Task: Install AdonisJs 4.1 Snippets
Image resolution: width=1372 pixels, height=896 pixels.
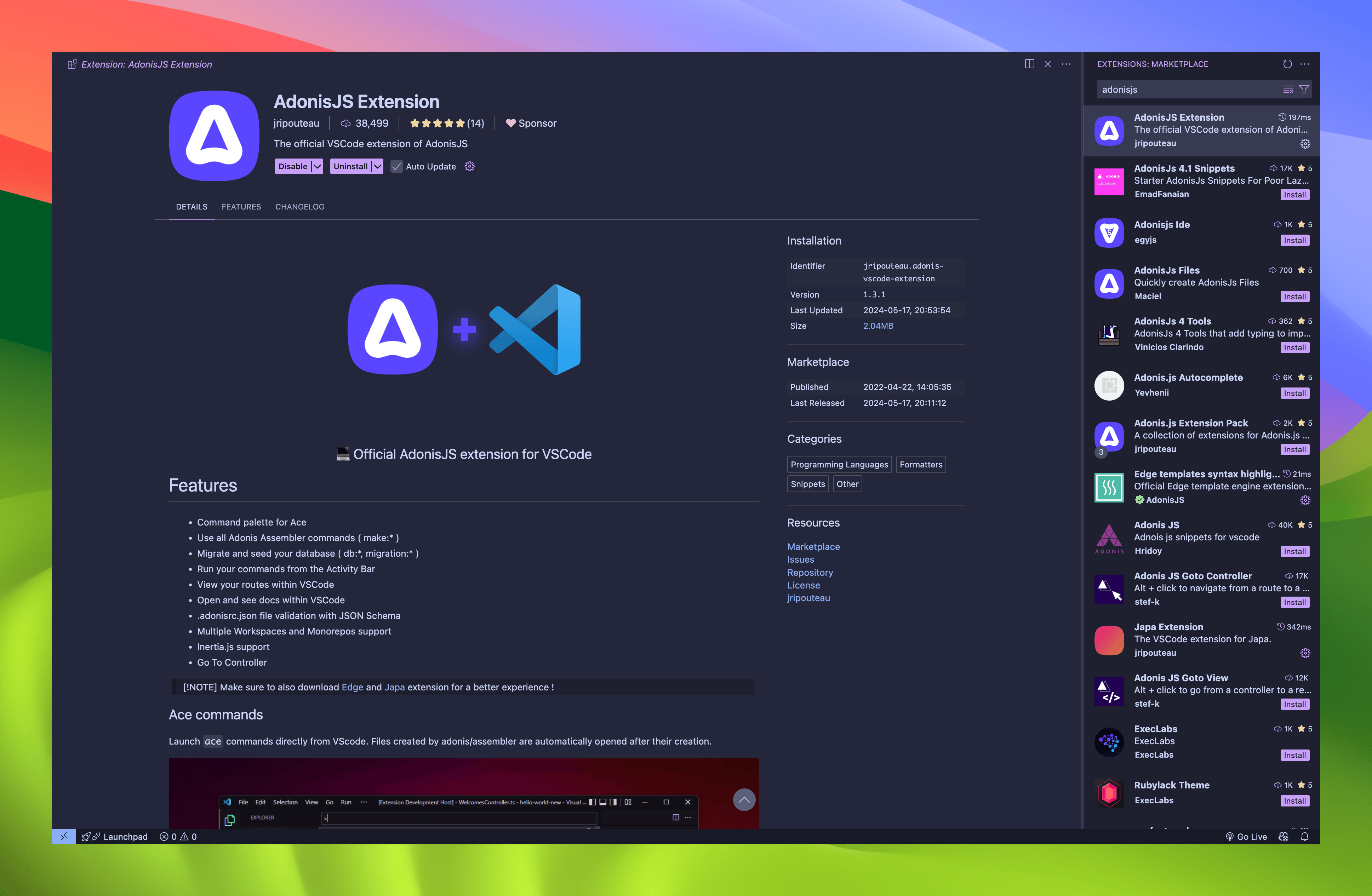Action: coord(1294,195)
